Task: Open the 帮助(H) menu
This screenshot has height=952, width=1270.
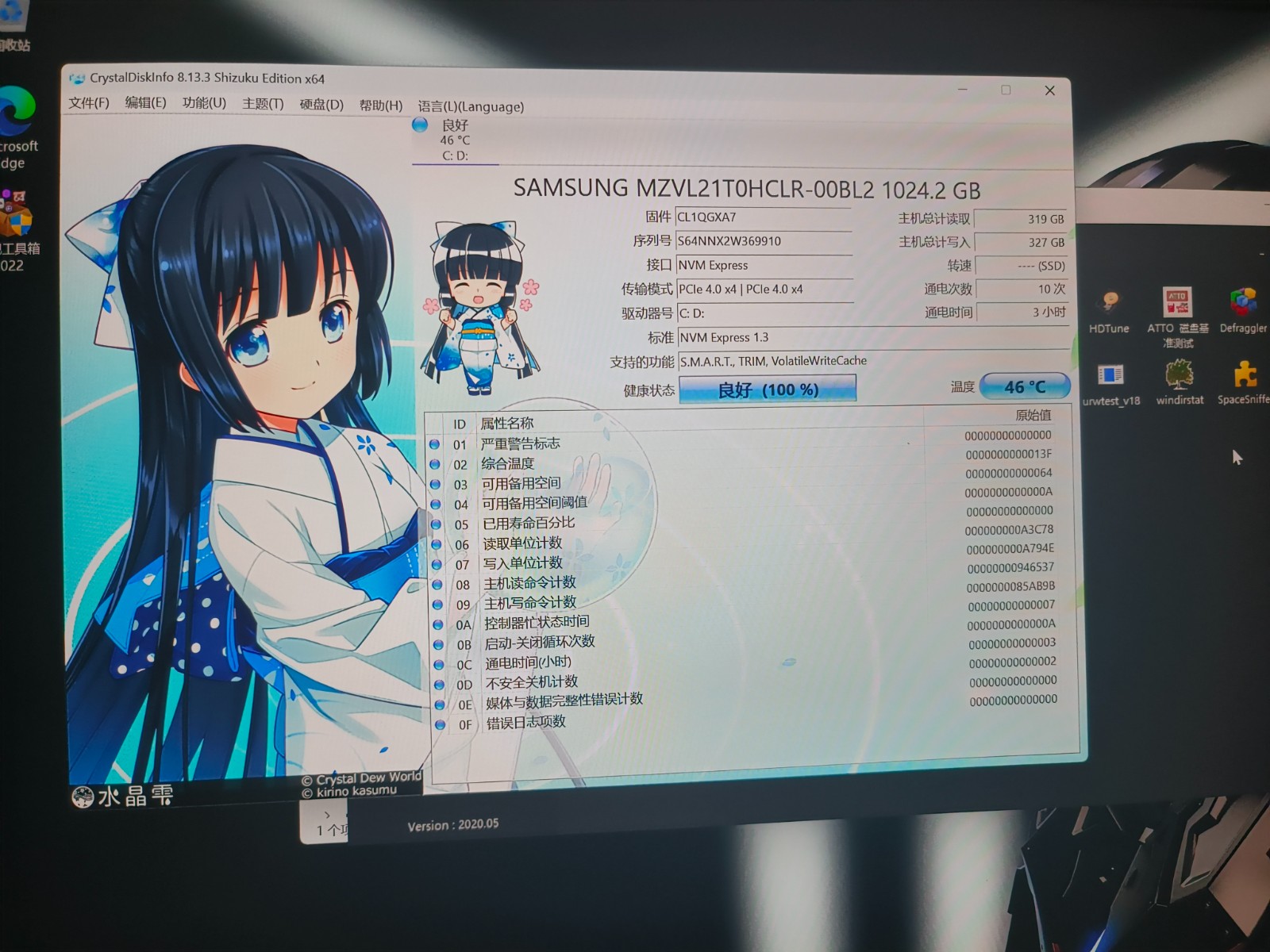Action: click(x=381, y=106)
